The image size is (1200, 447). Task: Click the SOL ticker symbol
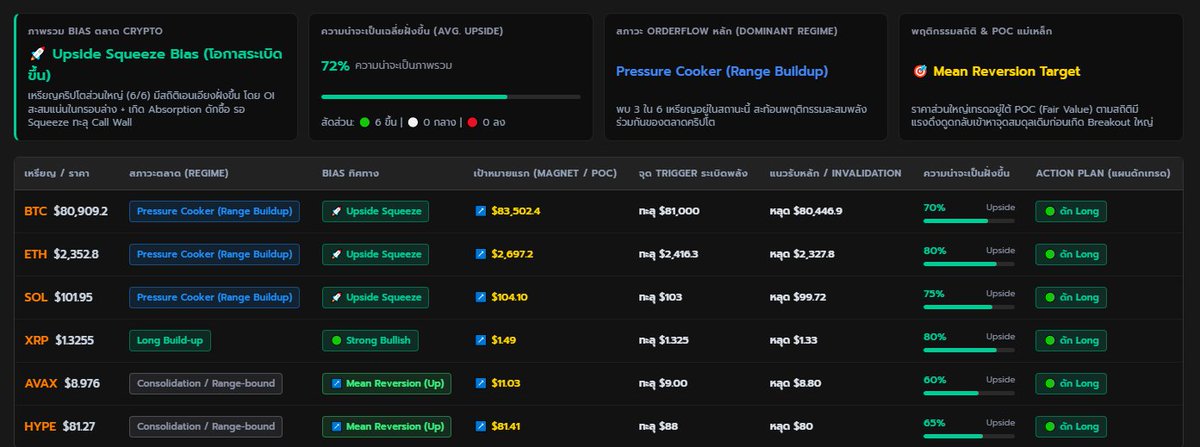point(36,297)
